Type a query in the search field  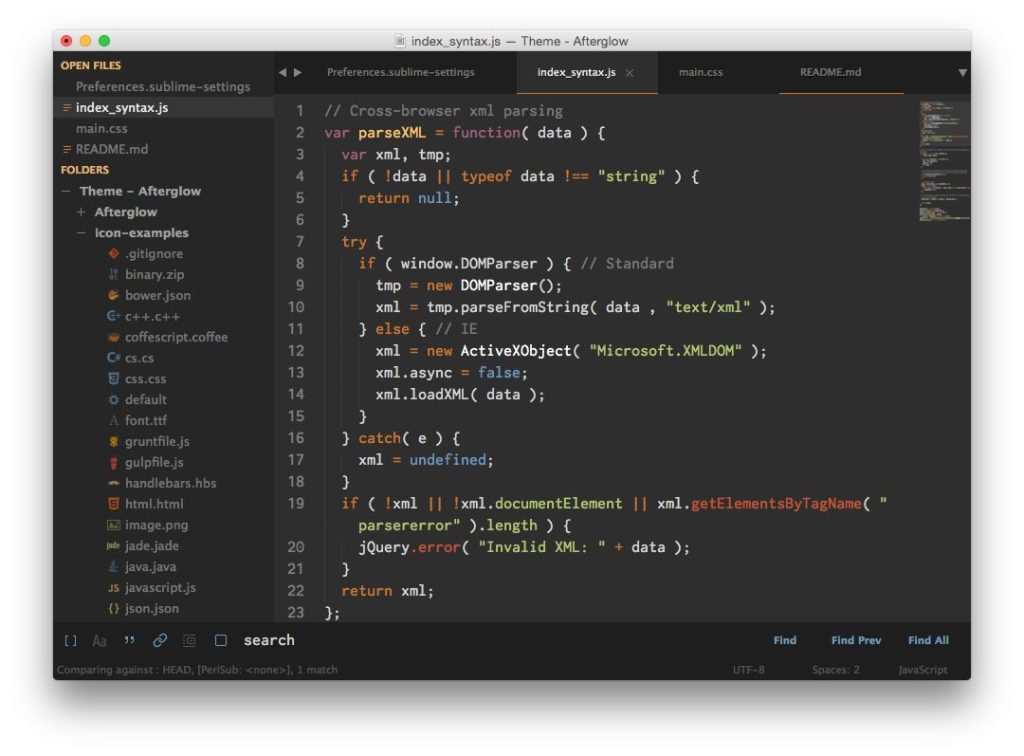coord(400,640)
